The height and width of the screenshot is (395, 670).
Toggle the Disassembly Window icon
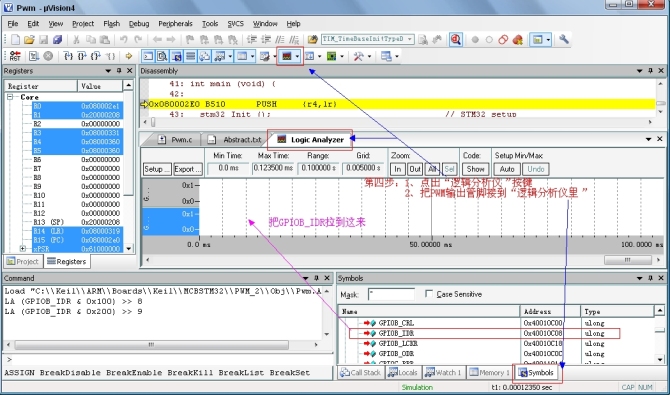(162, 56)
